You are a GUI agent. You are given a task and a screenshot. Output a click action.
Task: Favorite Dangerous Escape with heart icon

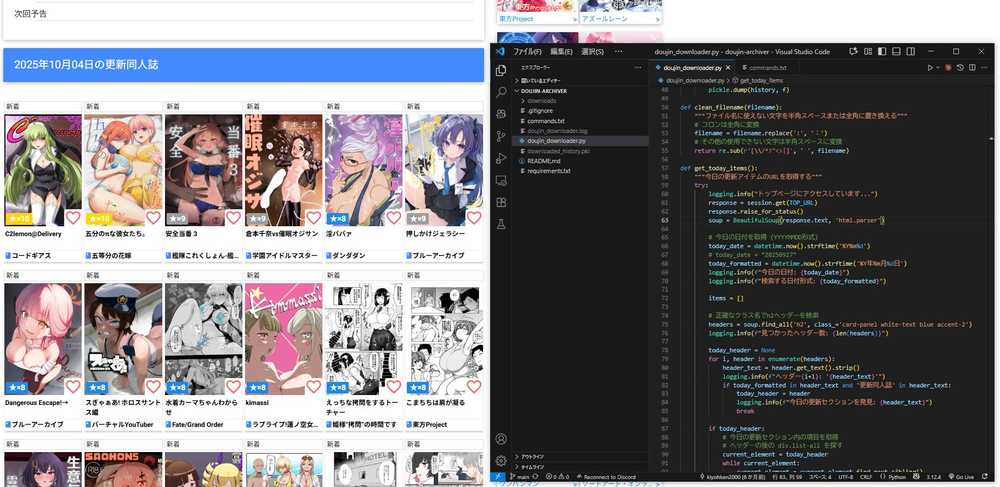tap(73, 387)
